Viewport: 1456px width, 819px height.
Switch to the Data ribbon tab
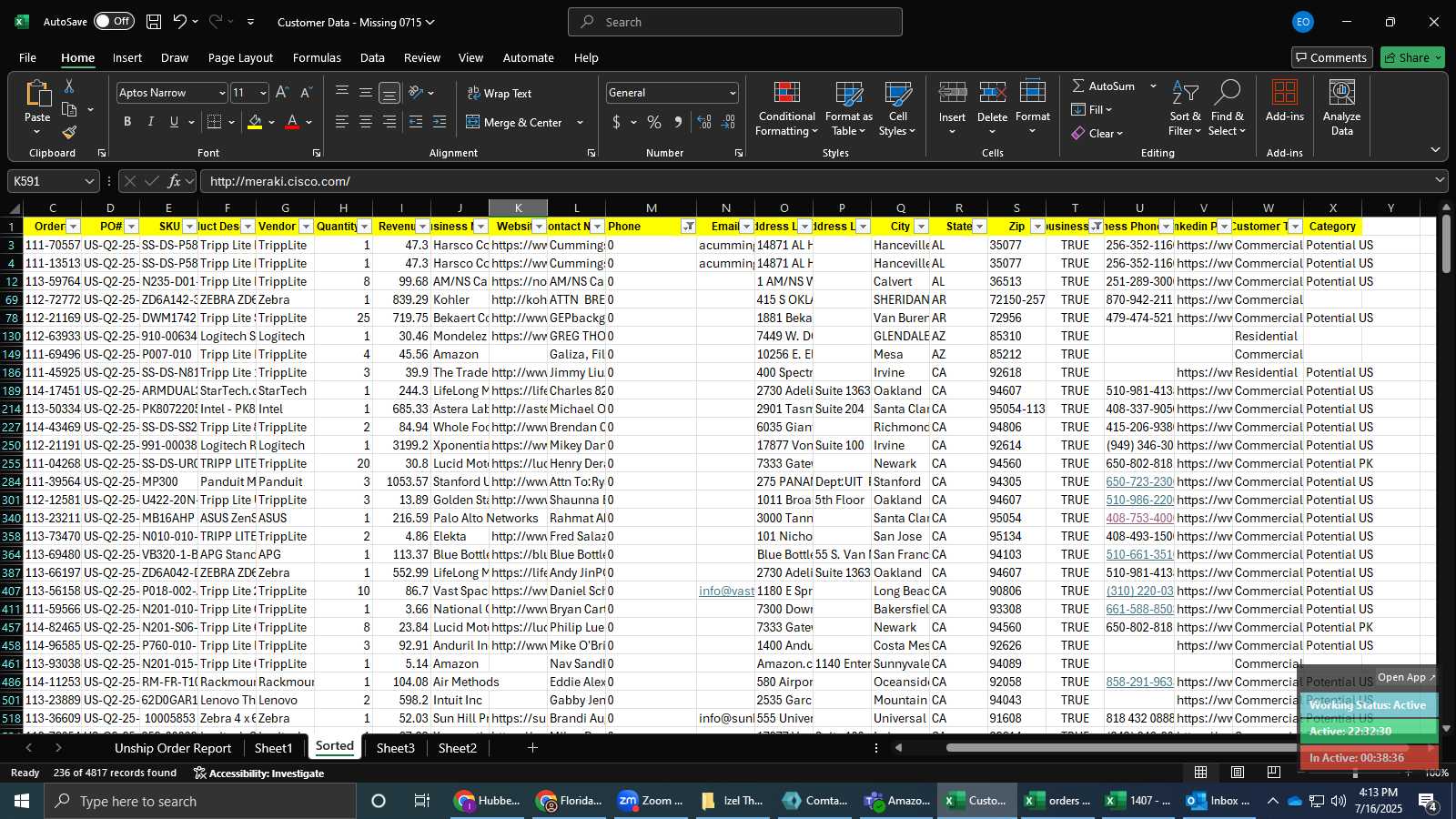(372, 57)
